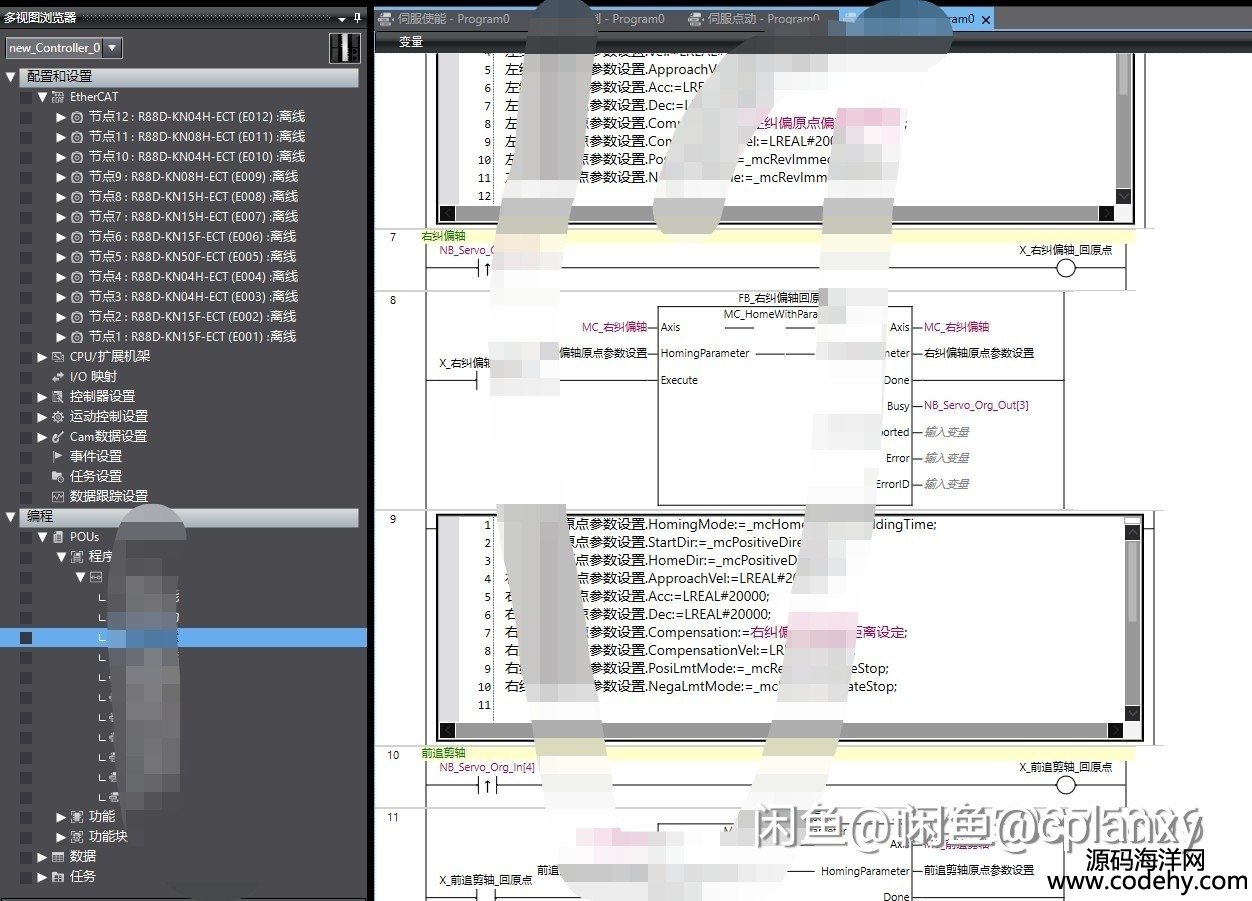Expand the 任务 node under 编程

(x=43, y=877)
